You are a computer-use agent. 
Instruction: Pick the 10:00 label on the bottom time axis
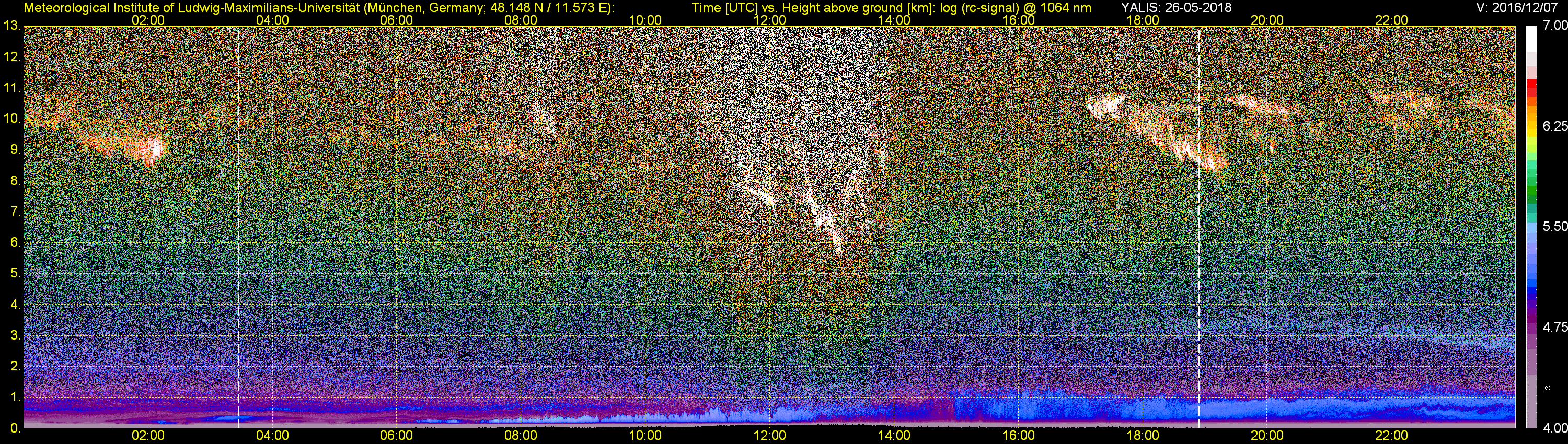[645, 436]
